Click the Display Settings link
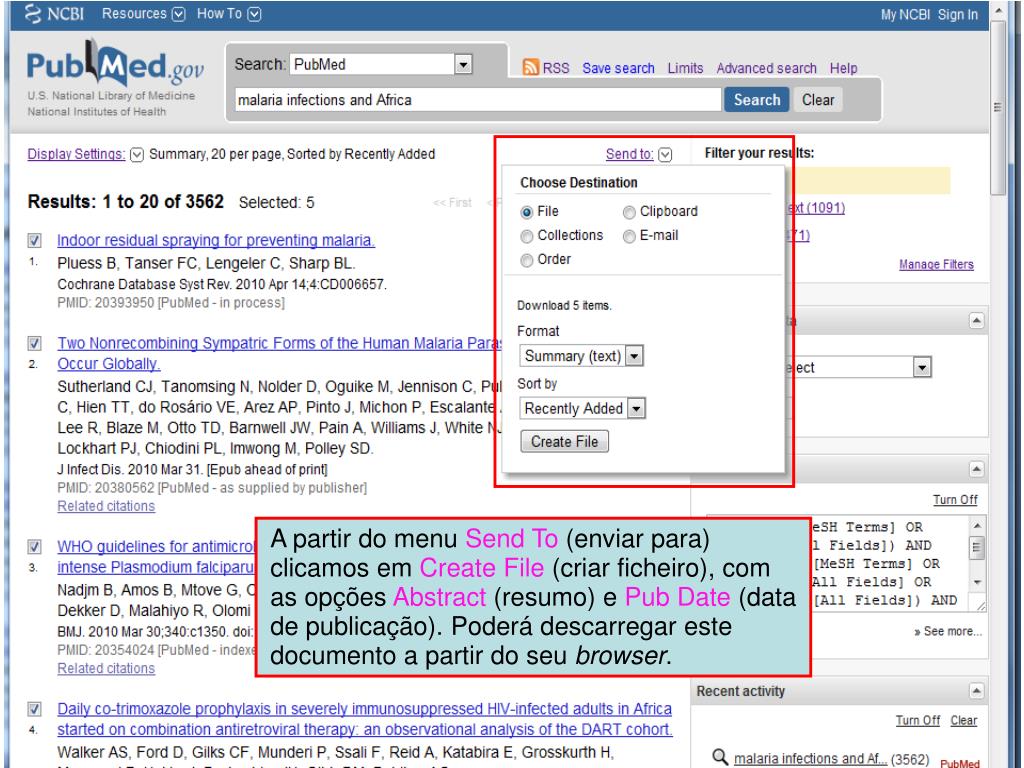 76,154
